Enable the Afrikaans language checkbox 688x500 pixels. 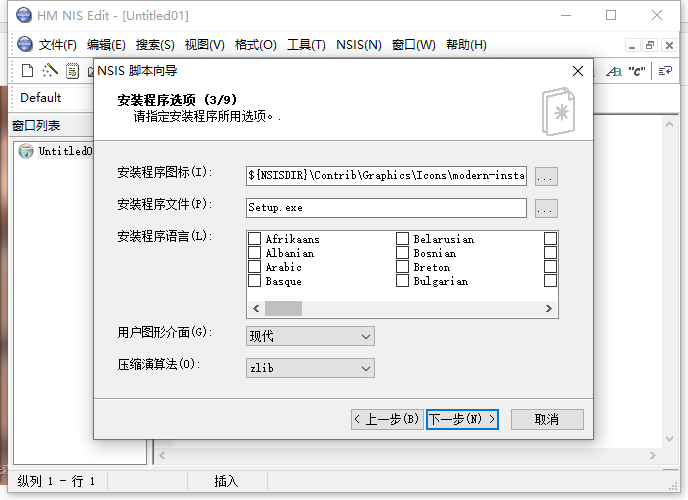click(254, 239)
